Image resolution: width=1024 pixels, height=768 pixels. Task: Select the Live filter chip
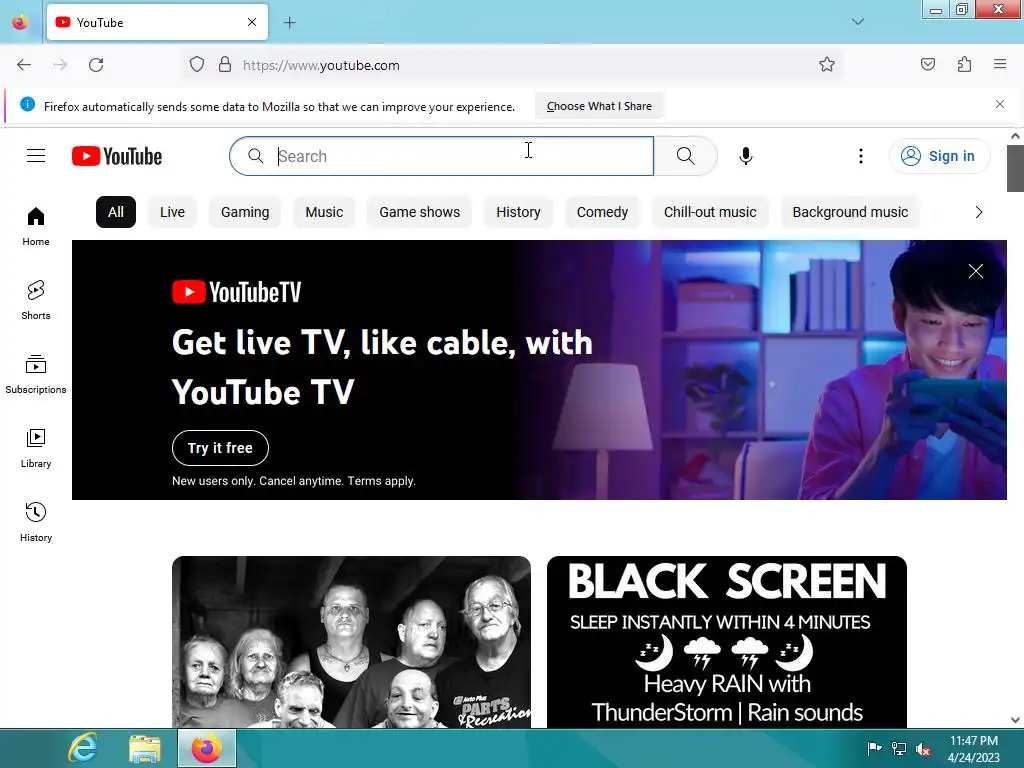click(172, 212)
